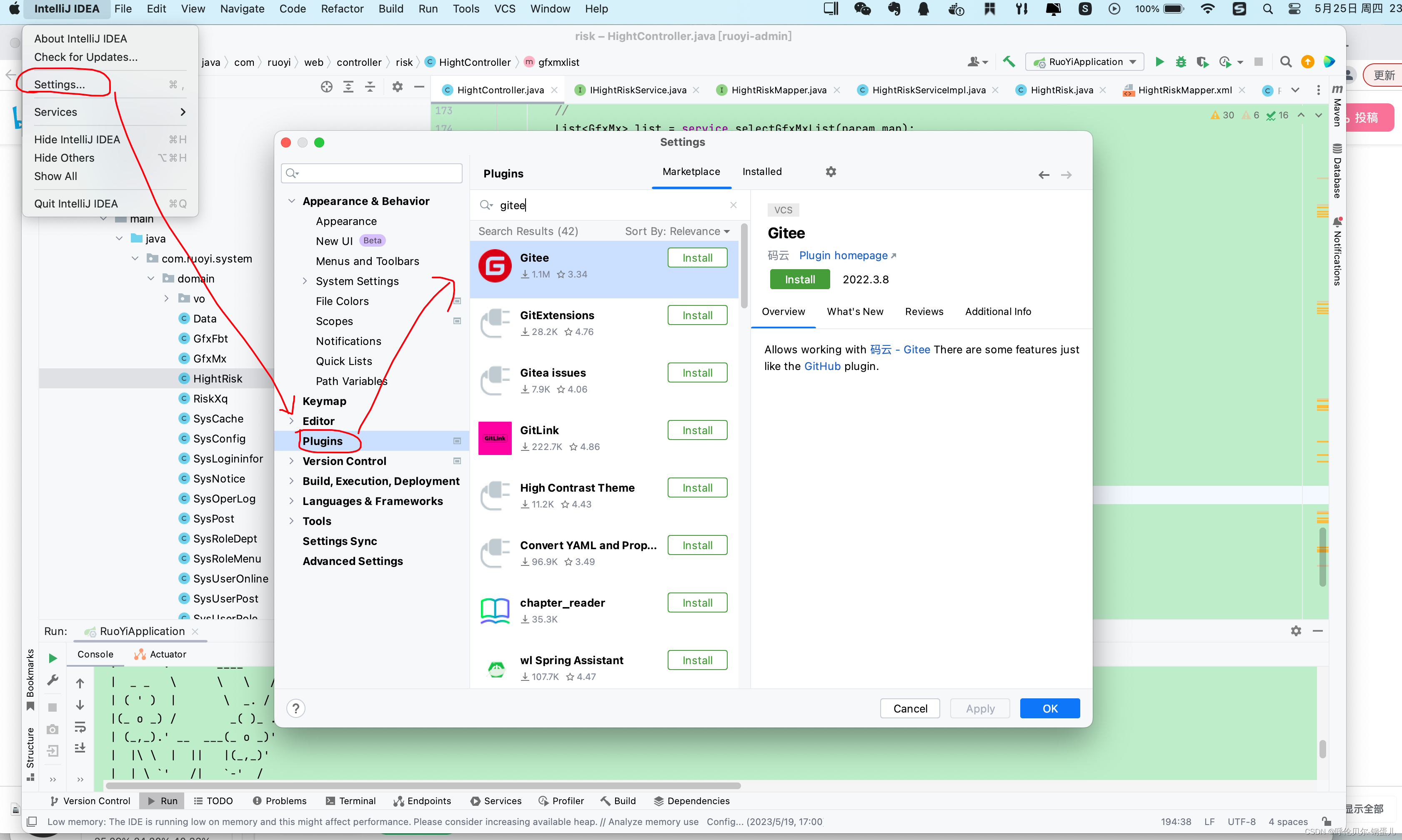Click the rerun green play icon in Run panel
The height and width of the screenshot is (840, 1402).
click(x=53, y=658)
